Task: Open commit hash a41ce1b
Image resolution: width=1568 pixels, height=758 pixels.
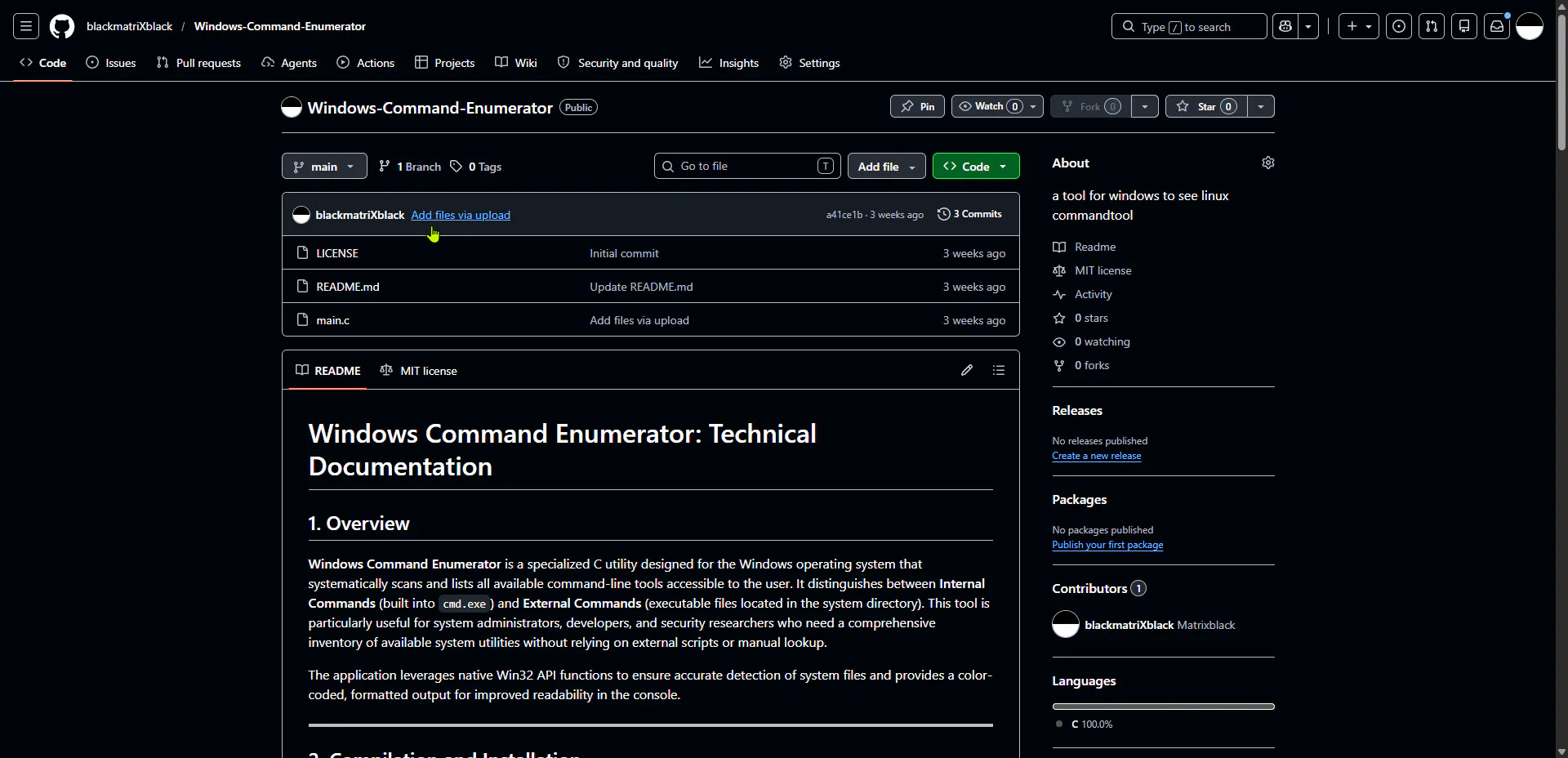Action: (844, 215)
